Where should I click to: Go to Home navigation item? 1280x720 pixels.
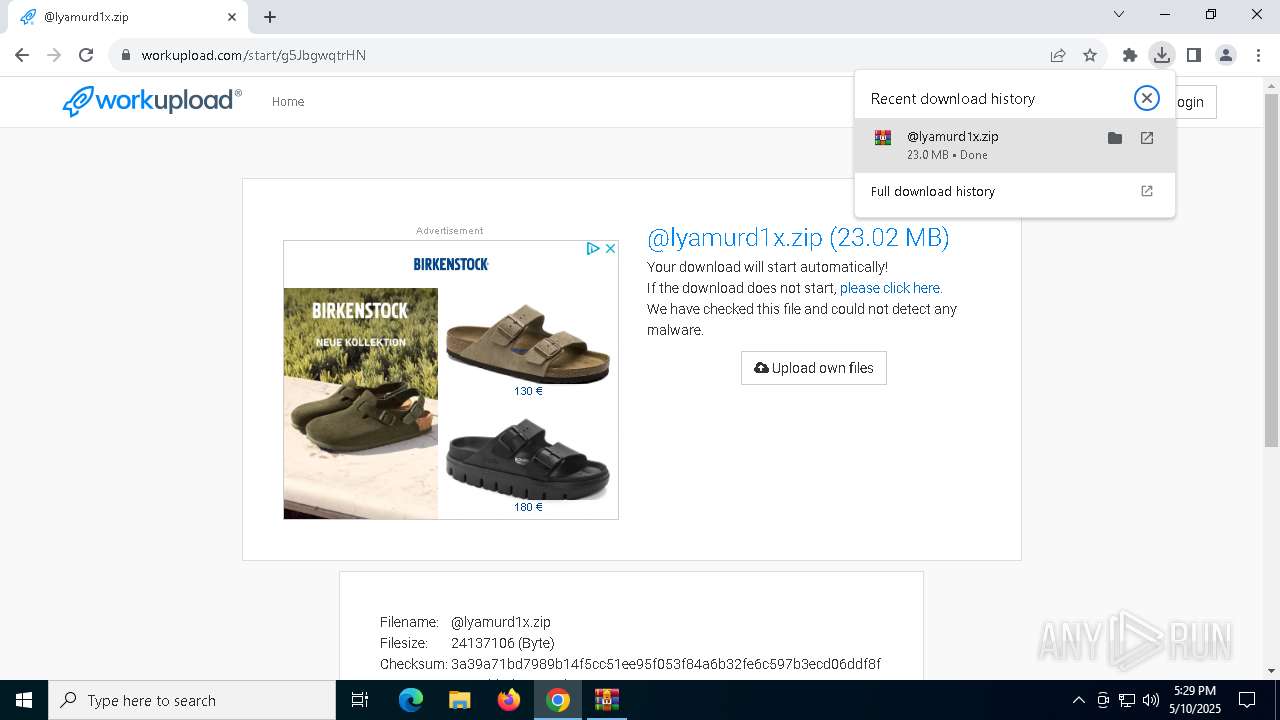(x=288, y=101)
